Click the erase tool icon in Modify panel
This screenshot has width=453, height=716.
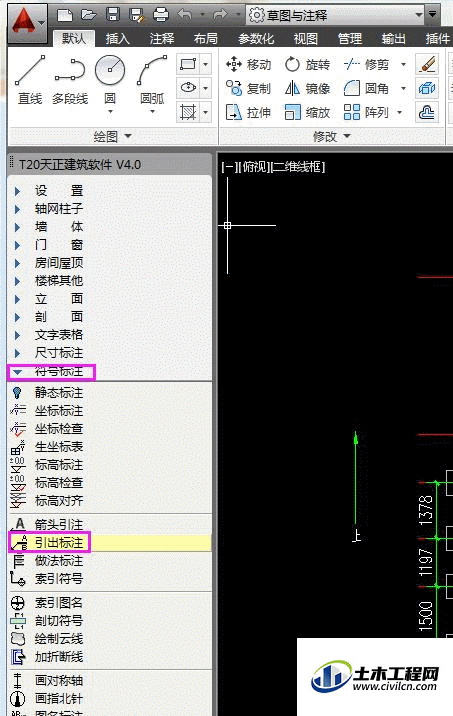tap(427, 64)
